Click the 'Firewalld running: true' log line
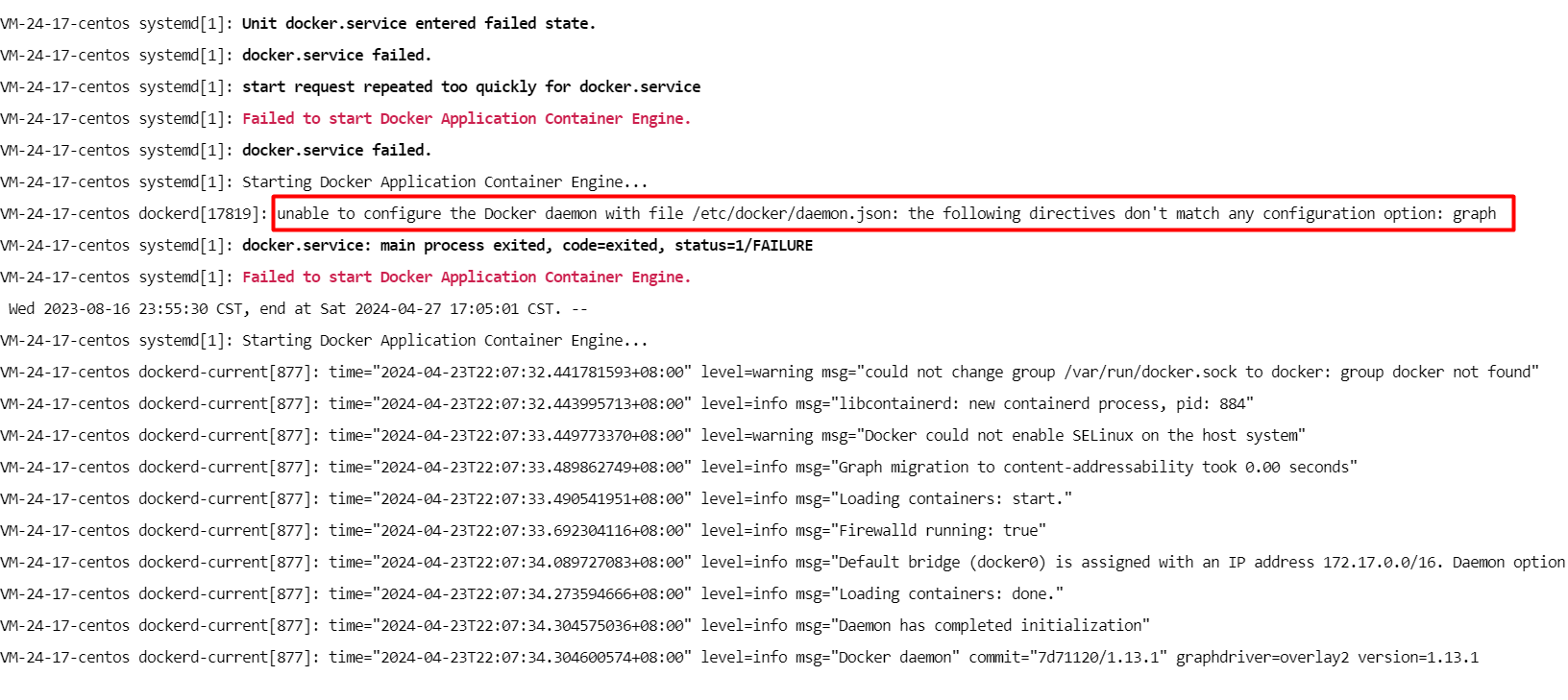Viewport: 1568px width, 700px height. click(x=524, y=530)
